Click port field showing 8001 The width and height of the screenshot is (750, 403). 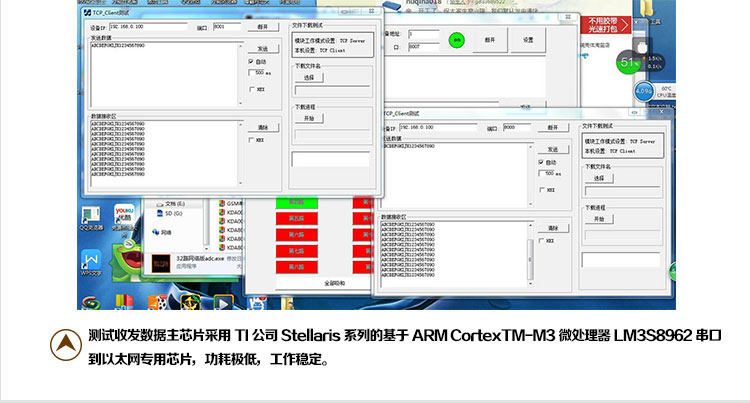click(x=227, y=27)
